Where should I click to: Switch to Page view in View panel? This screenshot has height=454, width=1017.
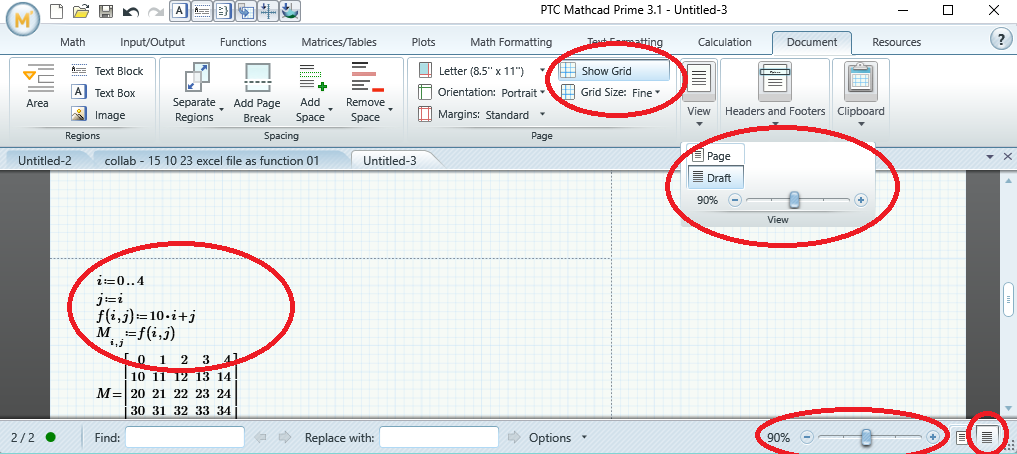716,156
